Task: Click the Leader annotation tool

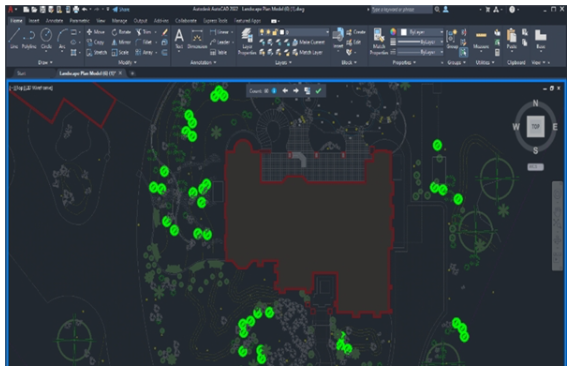Action: [x=220, y=42]
